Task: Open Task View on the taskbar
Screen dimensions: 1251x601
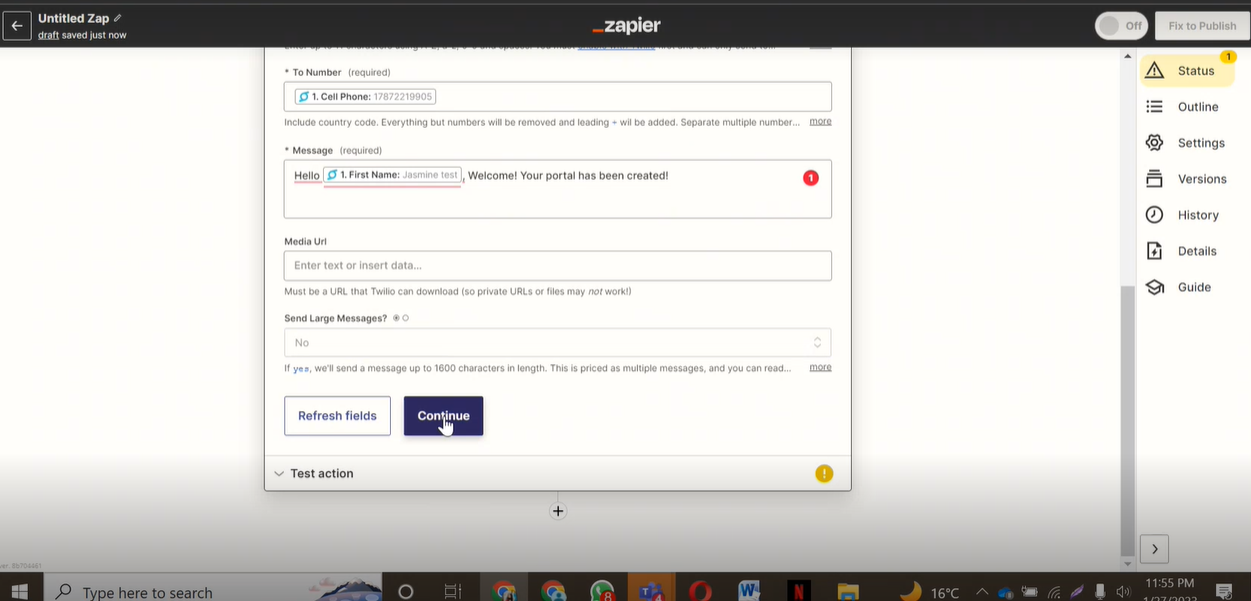Action: pos(452,591)
